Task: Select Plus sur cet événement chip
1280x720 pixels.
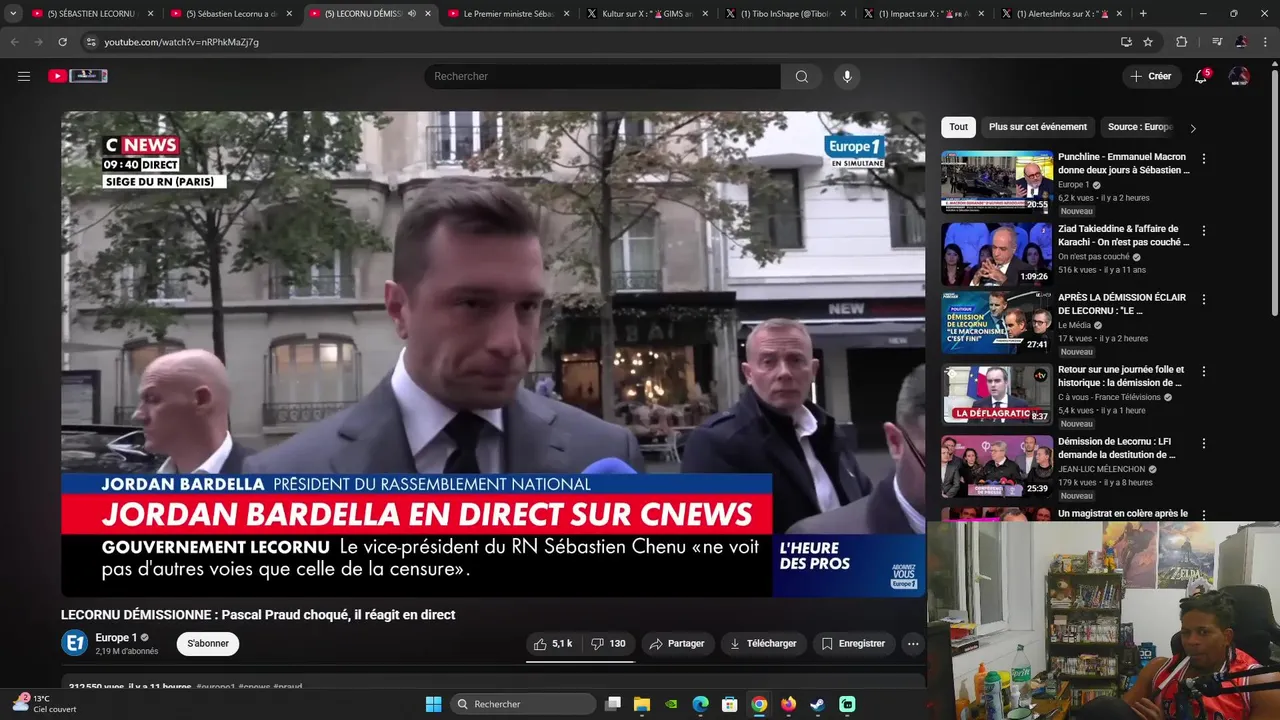Action: [x=1038, y=127]
